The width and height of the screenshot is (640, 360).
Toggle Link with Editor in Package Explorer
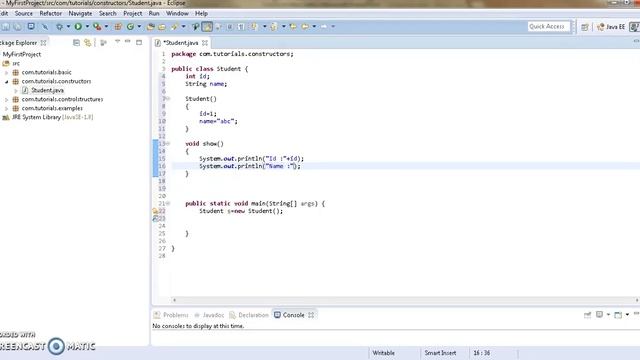click(x=87, y=42)
